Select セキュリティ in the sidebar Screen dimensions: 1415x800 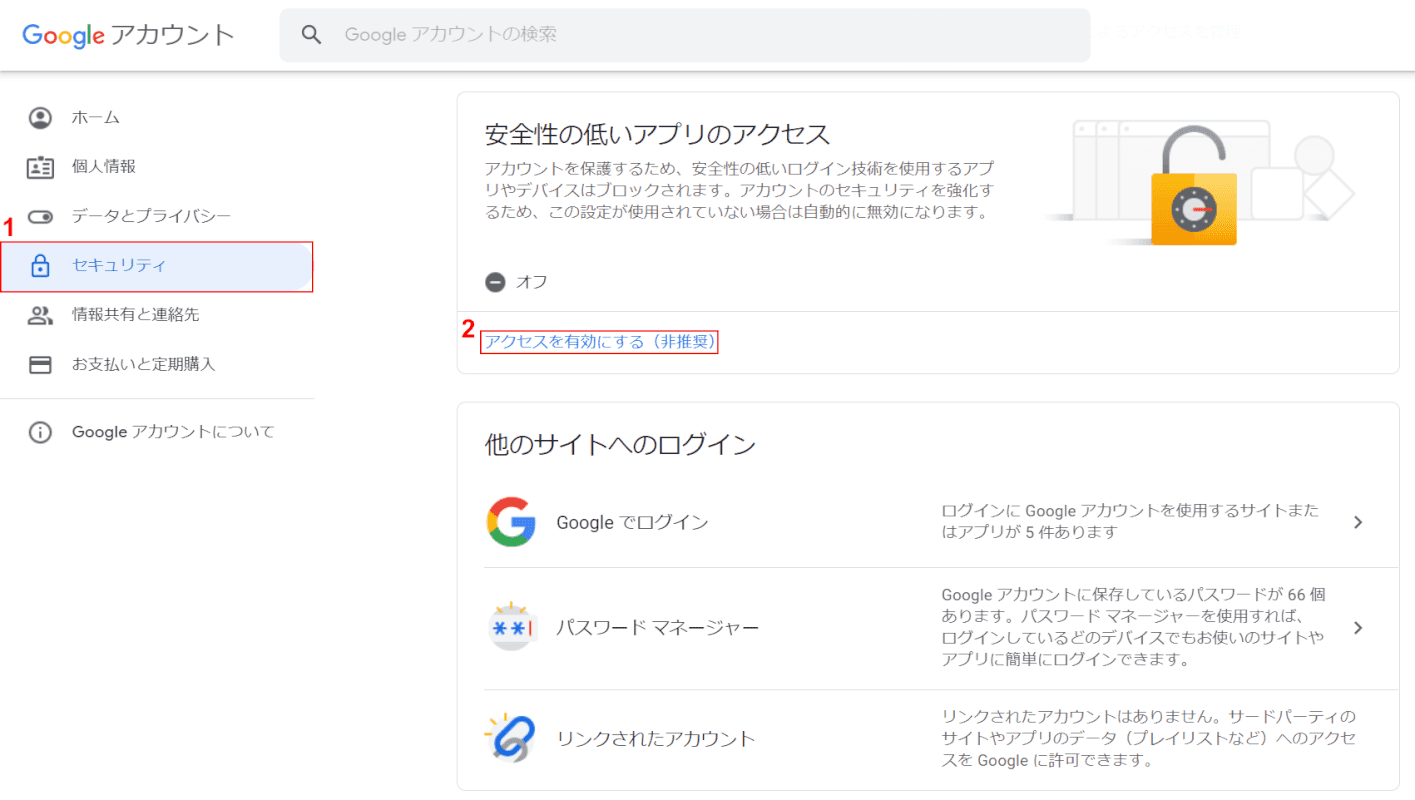[157, 266]
